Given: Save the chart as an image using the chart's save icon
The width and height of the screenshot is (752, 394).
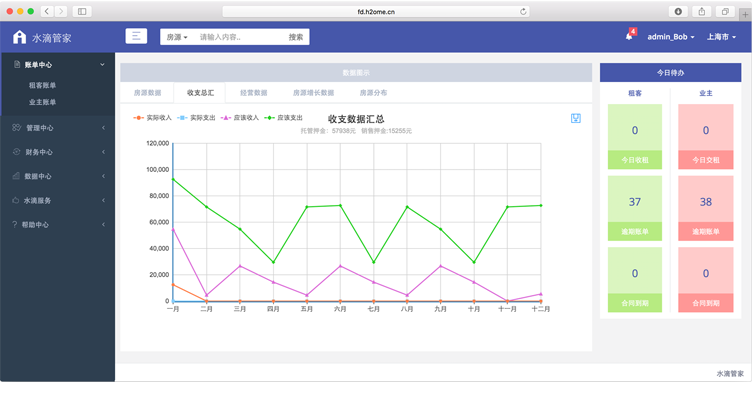Looking at the screenshot, I should pos(576,118).
